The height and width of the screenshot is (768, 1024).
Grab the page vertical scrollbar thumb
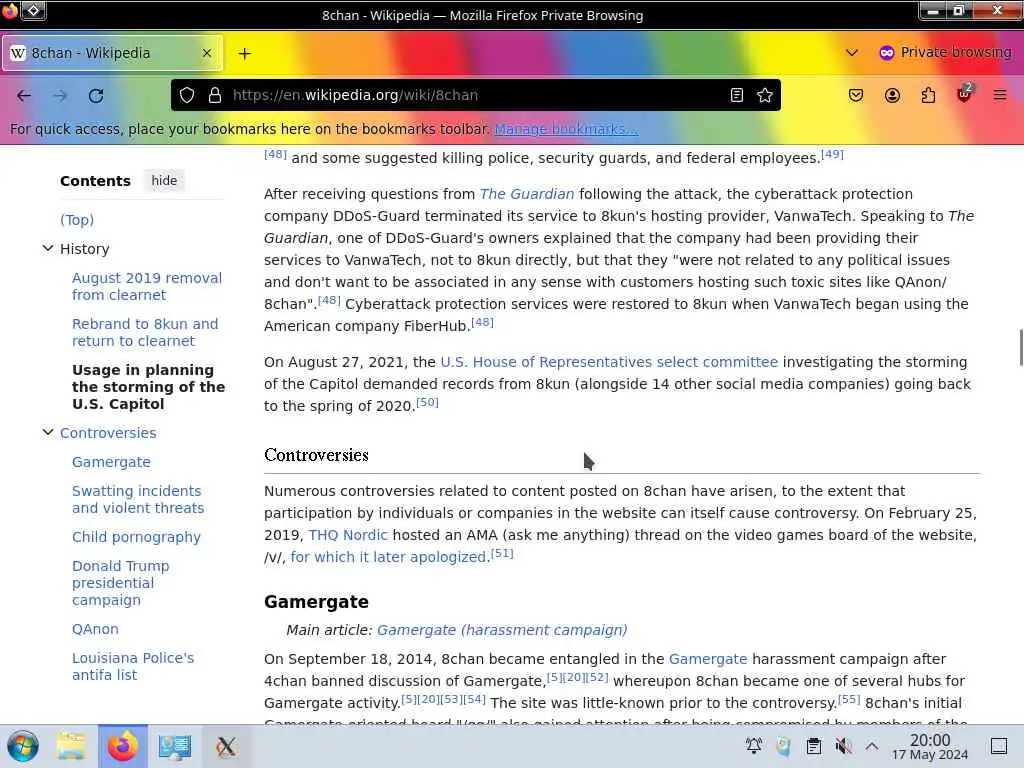(x=1020, y=348)
